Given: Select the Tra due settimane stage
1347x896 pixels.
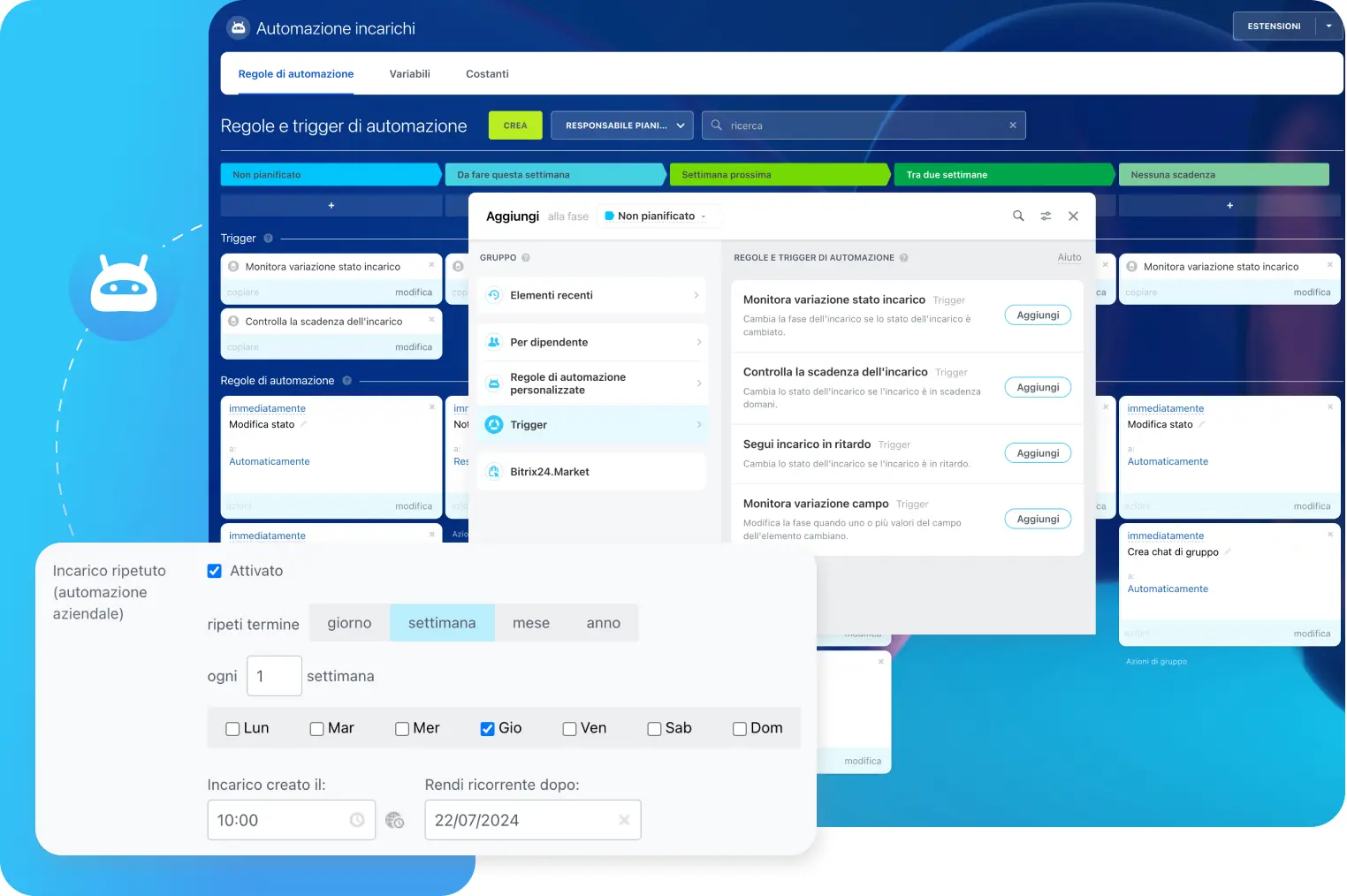Looking at the screenshot, I should click(1004, 175).
